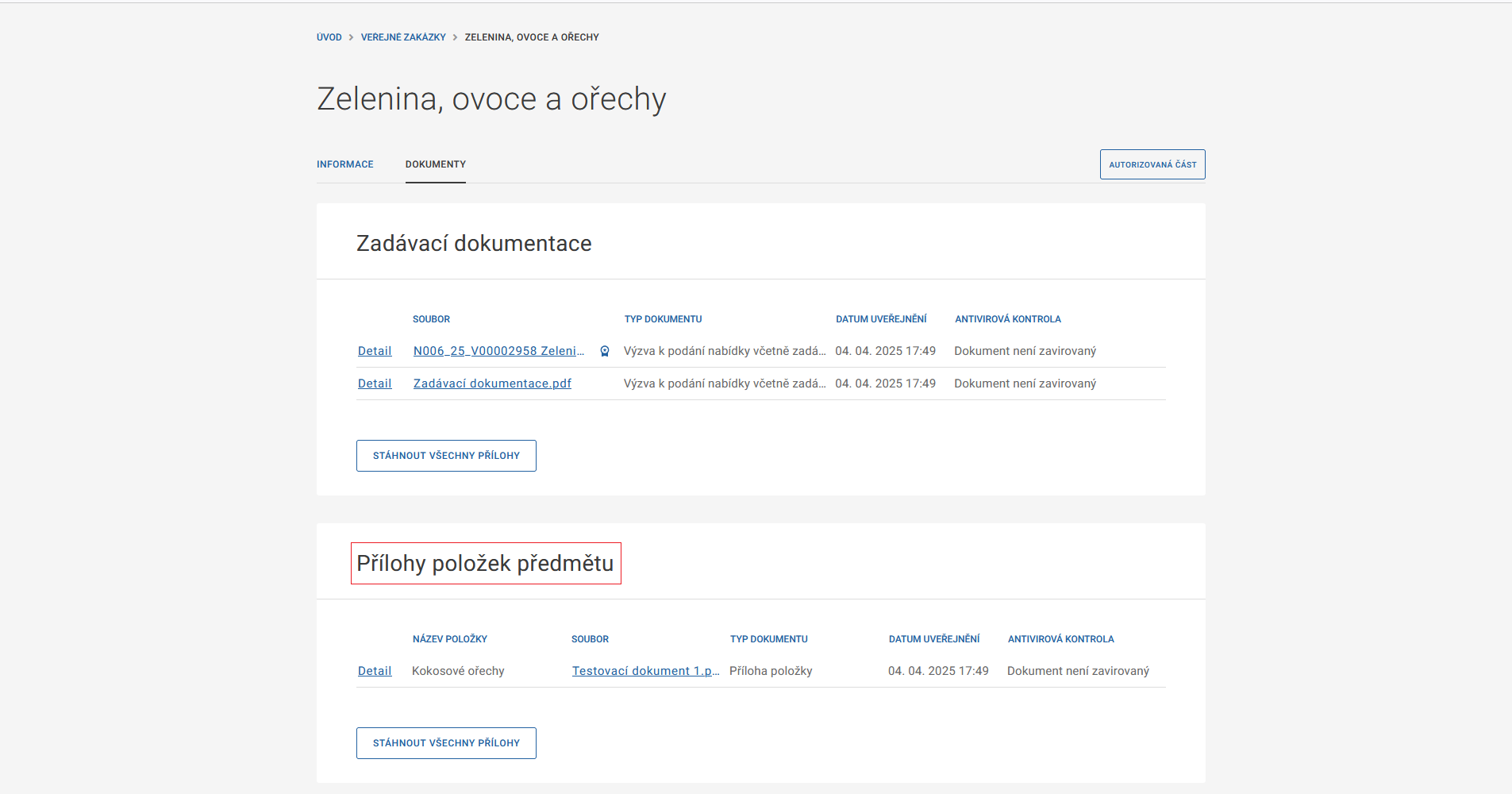Viewport: 1512px width, 794px height.
Task: Select the DOKUMENTY tab
Action: 435,164
